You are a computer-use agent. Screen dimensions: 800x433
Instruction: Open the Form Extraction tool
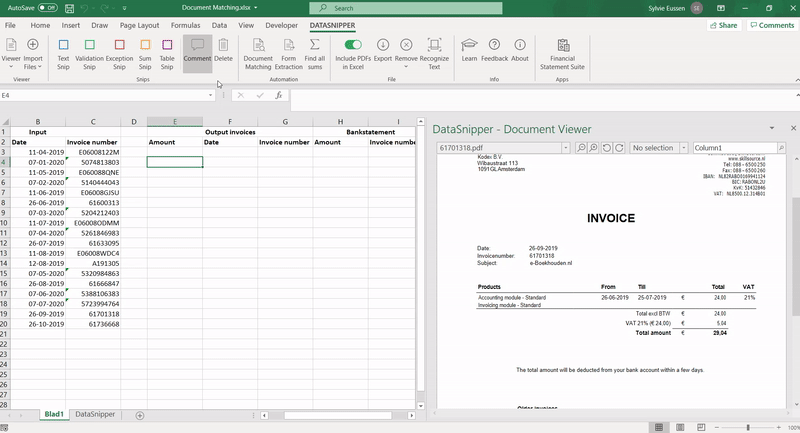[x=288, y=54]
